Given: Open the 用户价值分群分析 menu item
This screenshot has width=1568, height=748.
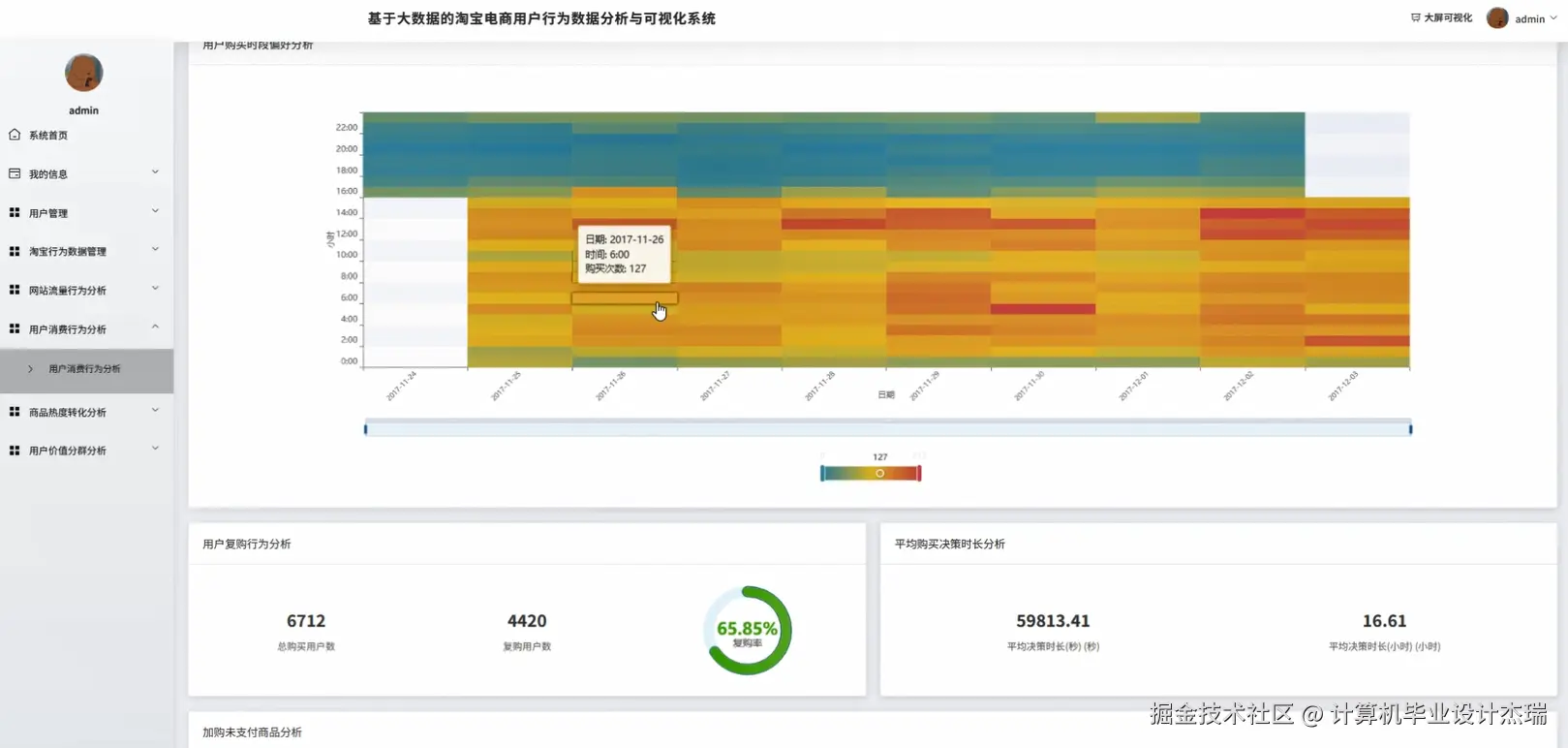Looking at the screenshot, I should (86, 451).
